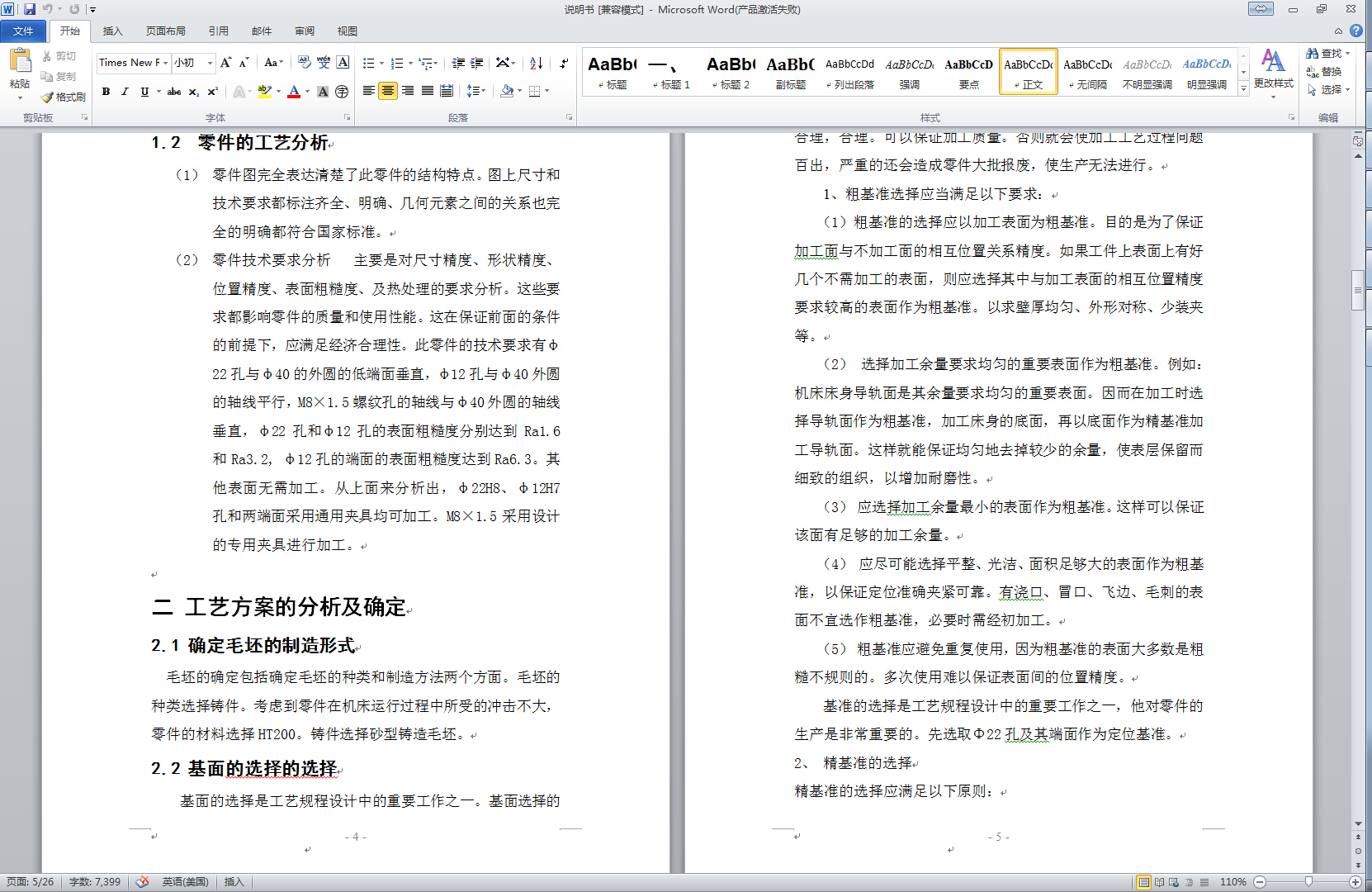Click the Character Border icon
The image size is (1372, 892).
(x=343, y=63)
